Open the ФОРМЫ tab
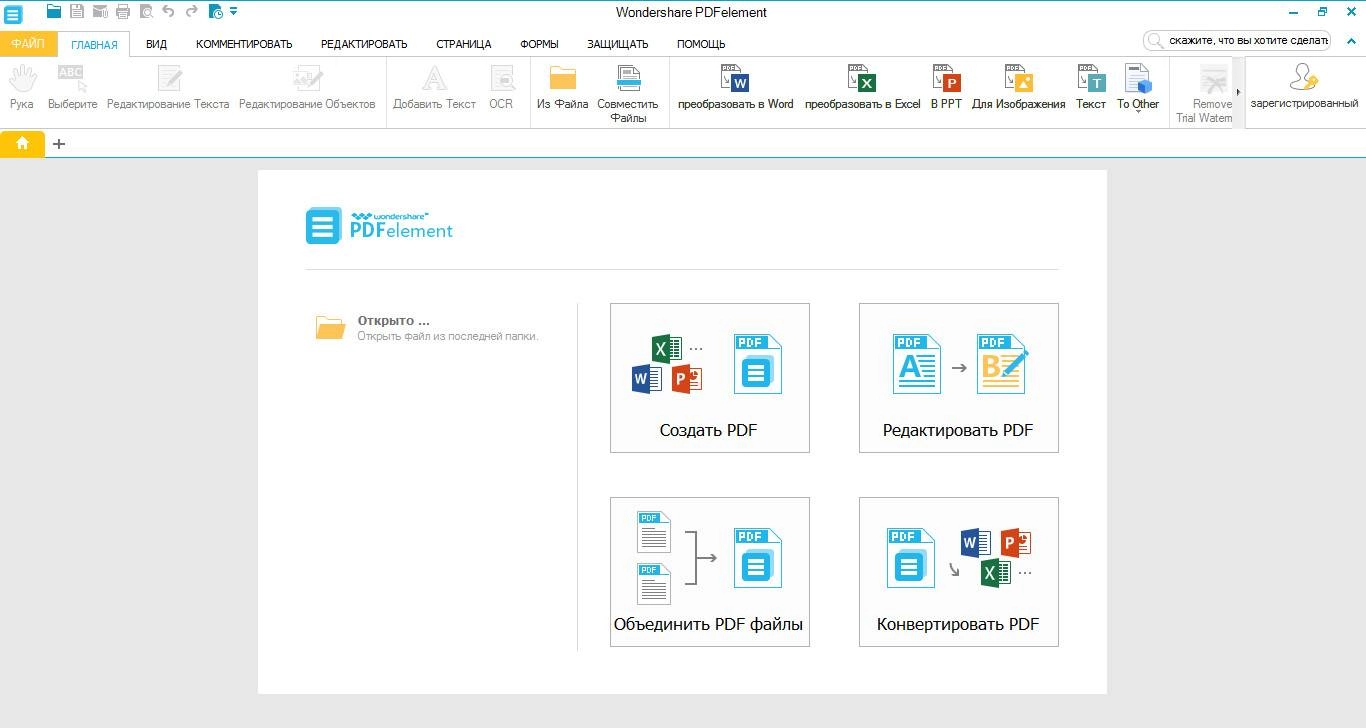This screenshot has height=728, width=1366. click(x=539, y=44)
